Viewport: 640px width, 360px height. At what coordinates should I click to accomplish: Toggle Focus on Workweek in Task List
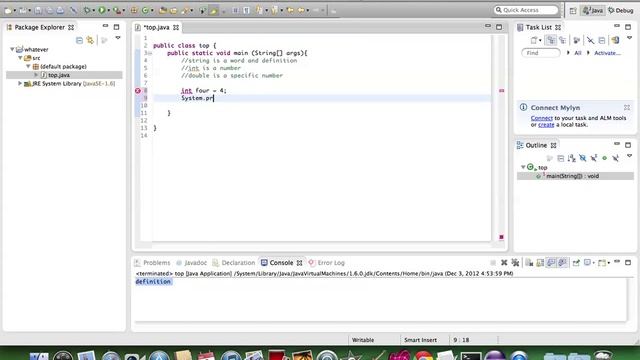576,40
